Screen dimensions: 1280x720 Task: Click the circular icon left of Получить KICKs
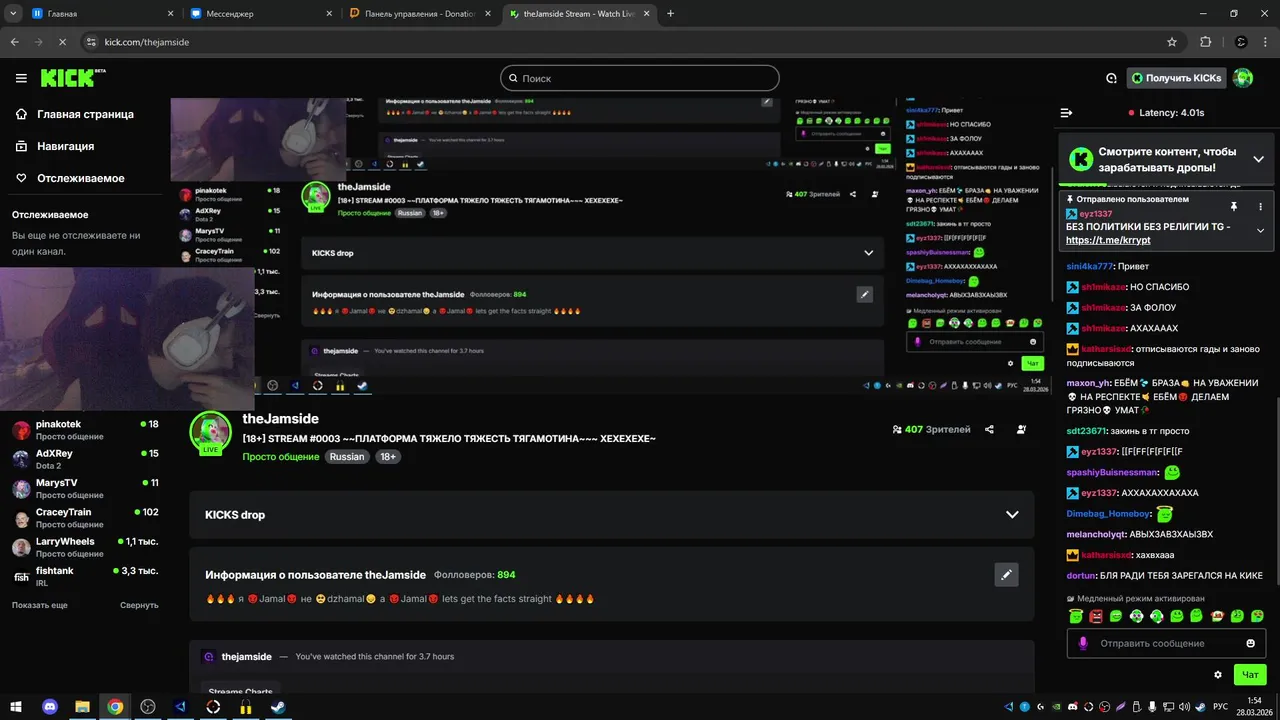click(x=1111, y=78)
